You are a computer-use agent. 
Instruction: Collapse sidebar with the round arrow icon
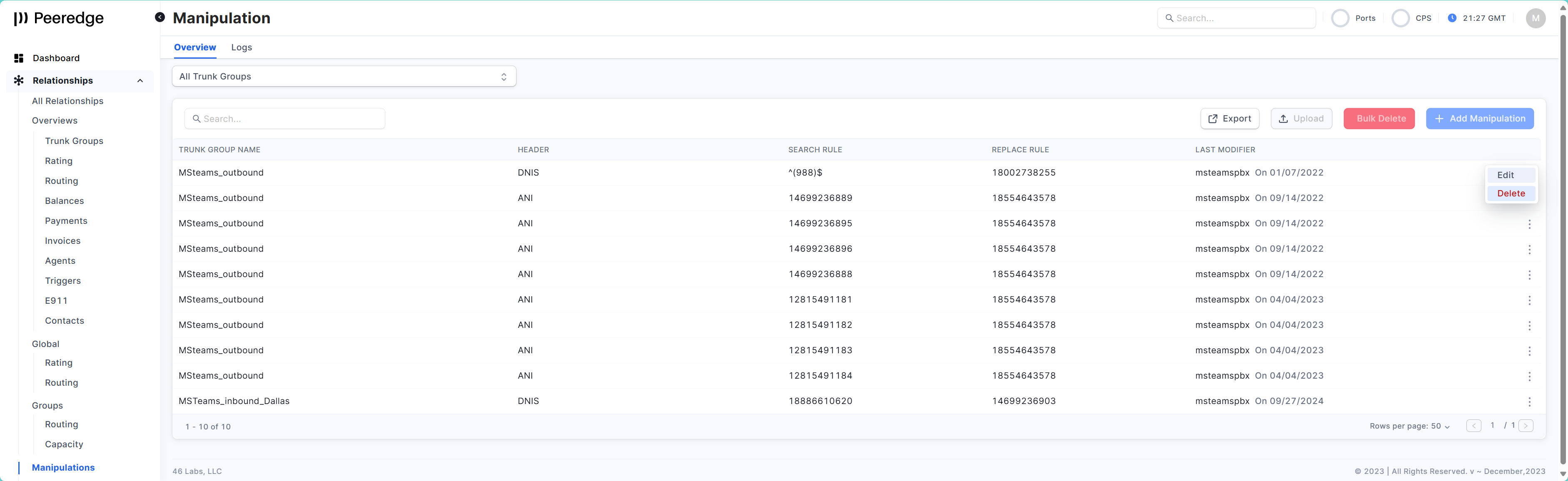160,17
